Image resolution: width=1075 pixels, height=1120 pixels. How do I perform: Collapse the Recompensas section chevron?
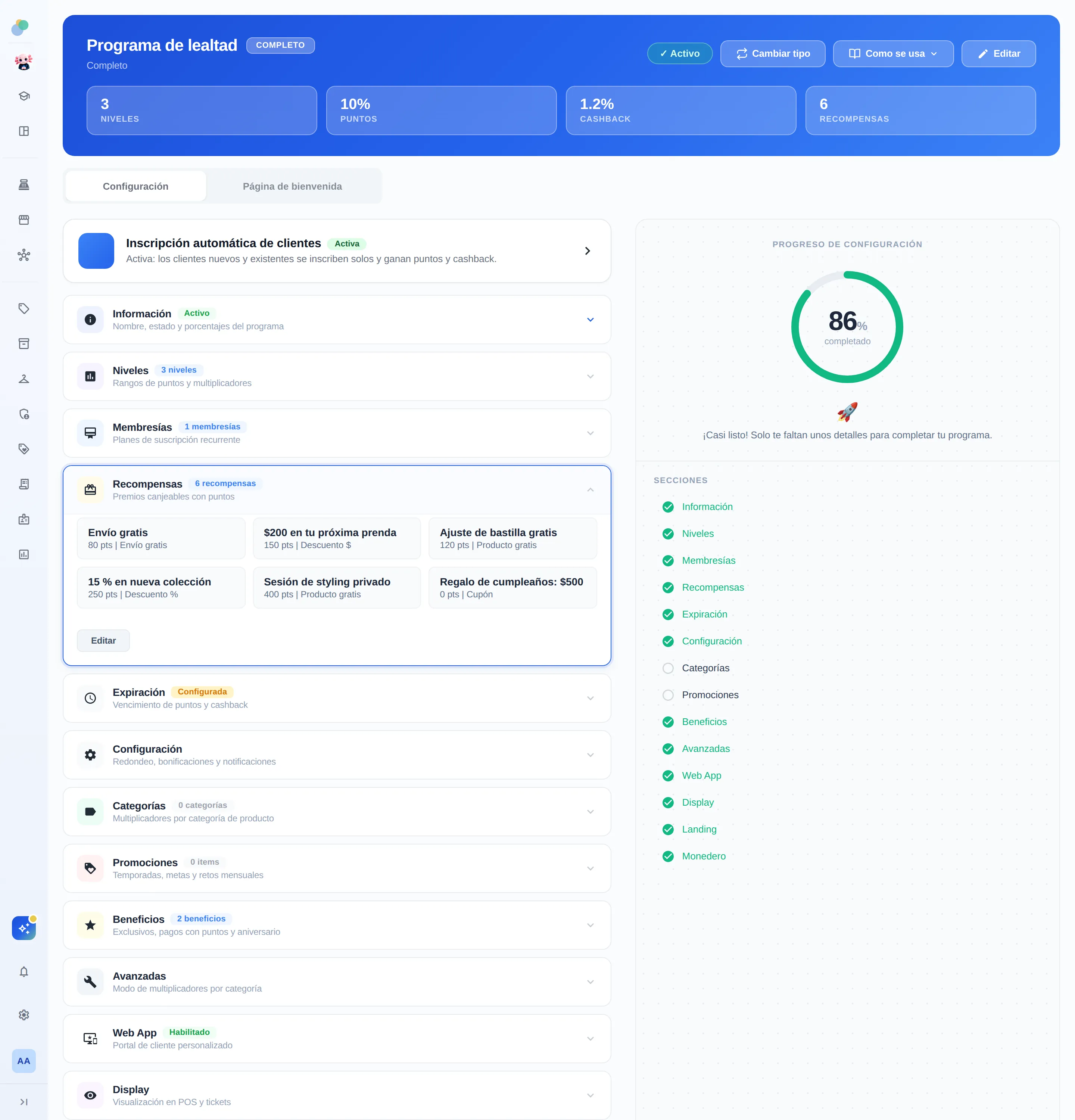[x=590, y=490]
